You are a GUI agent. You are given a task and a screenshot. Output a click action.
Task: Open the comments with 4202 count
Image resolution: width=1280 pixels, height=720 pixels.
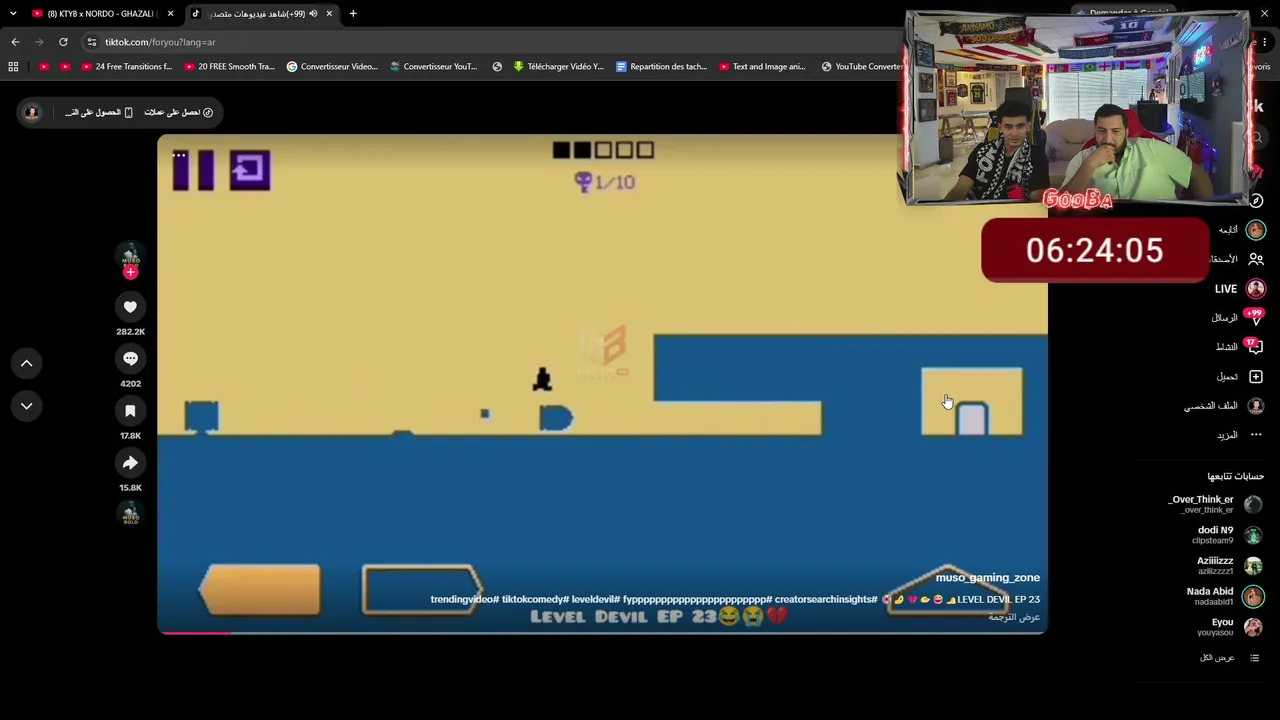(130, 359)
